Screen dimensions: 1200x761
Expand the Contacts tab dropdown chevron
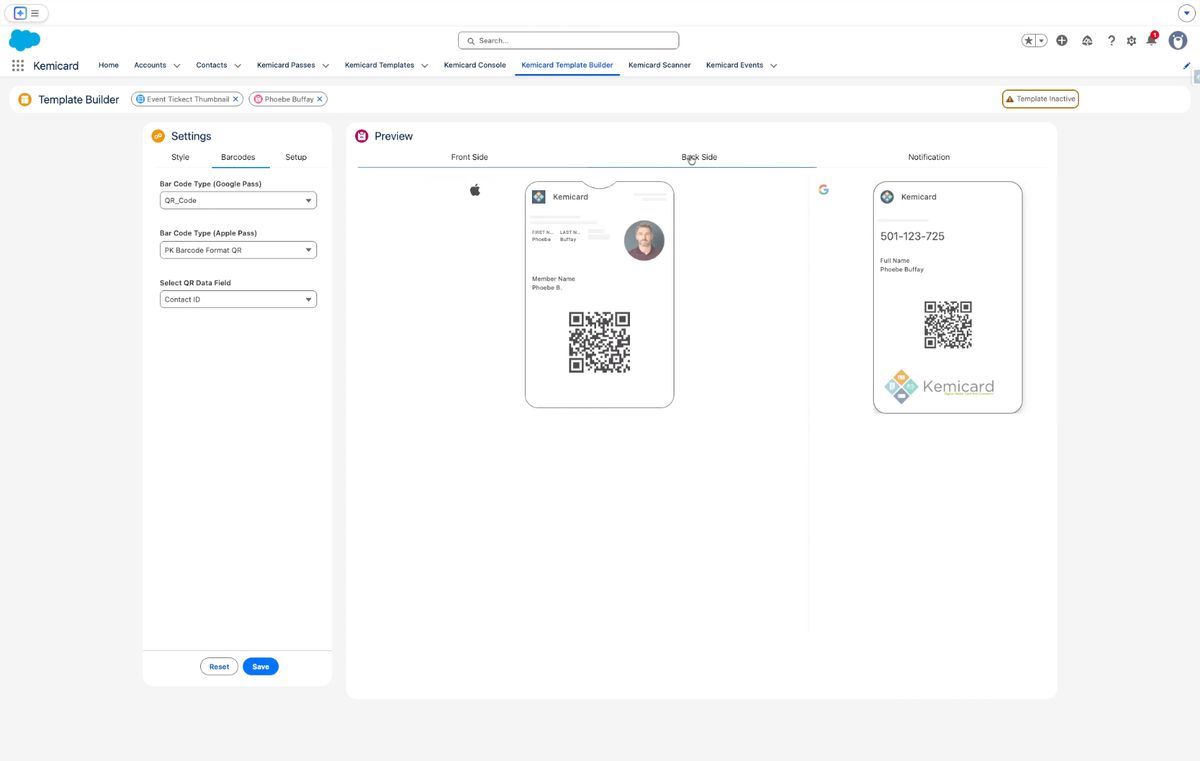click(238, 66)
